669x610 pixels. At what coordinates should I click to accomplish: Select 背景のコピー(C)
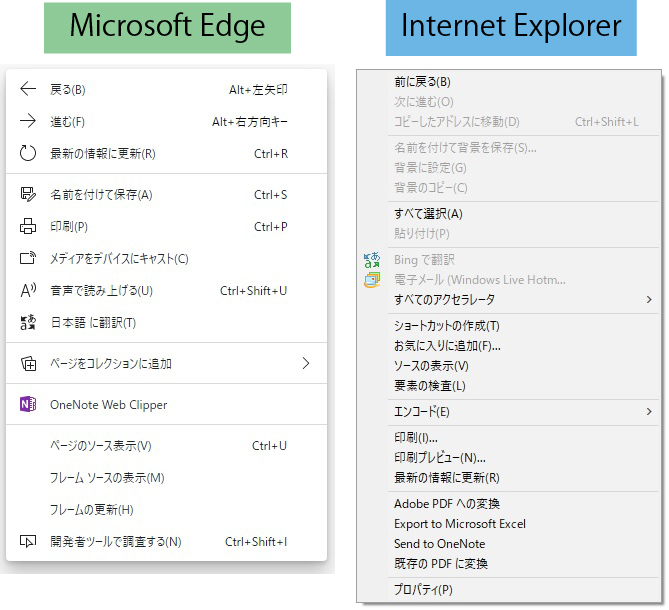click(509, 188)
